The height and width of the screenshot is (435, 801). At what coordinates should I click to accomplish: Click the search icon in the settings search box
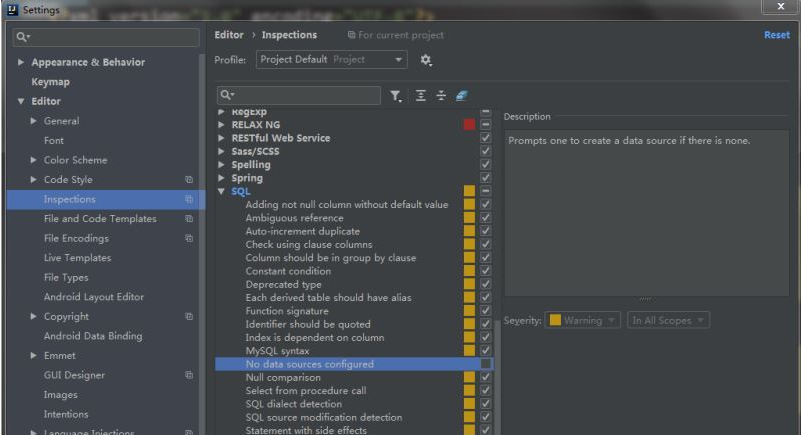(x=23, y=37)
